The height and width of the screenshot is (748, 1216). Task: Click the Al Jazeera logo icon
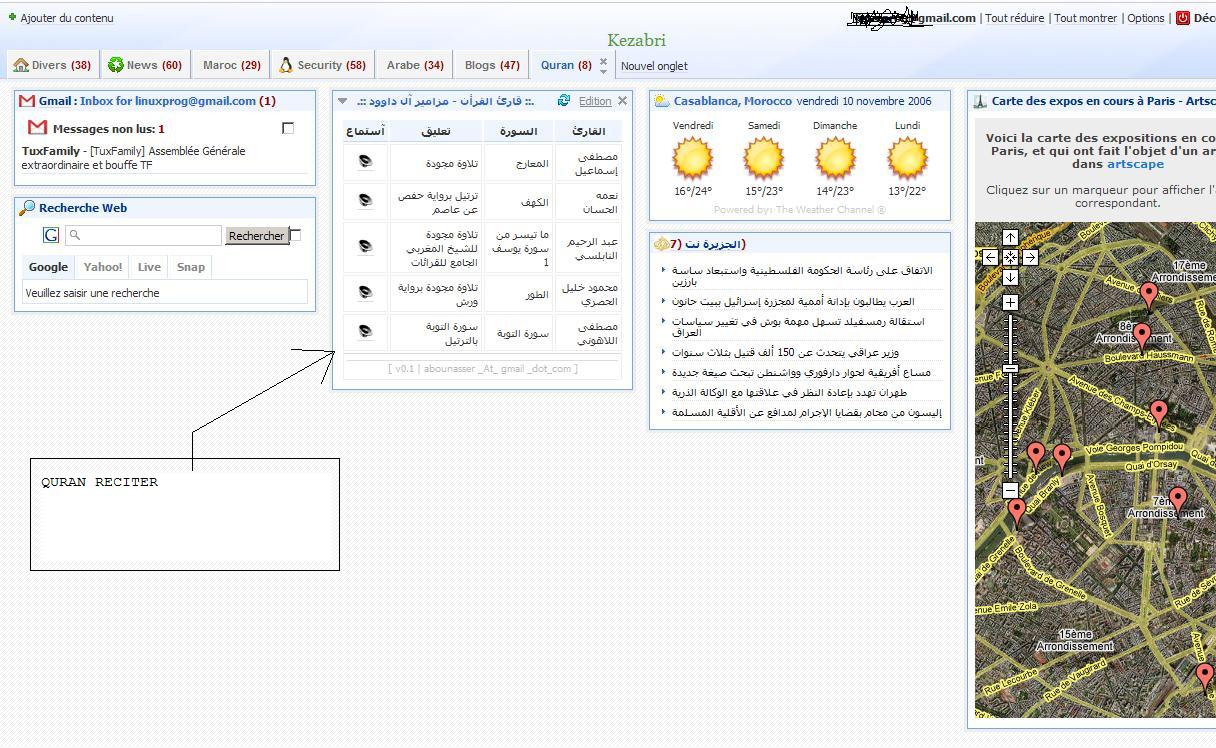661,244
